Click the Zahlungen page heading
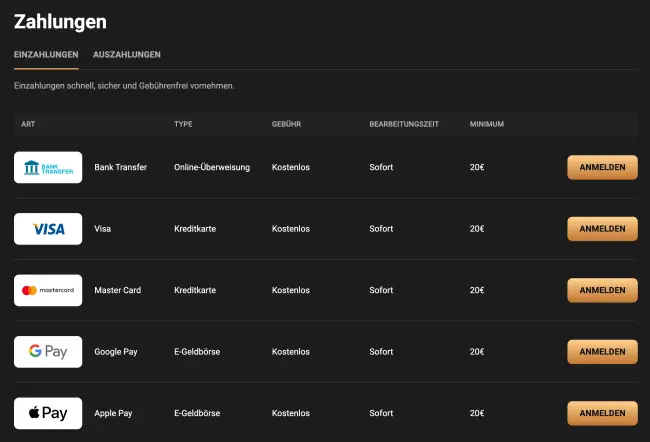Screen dimensions: 650x442 pos(60,21)
